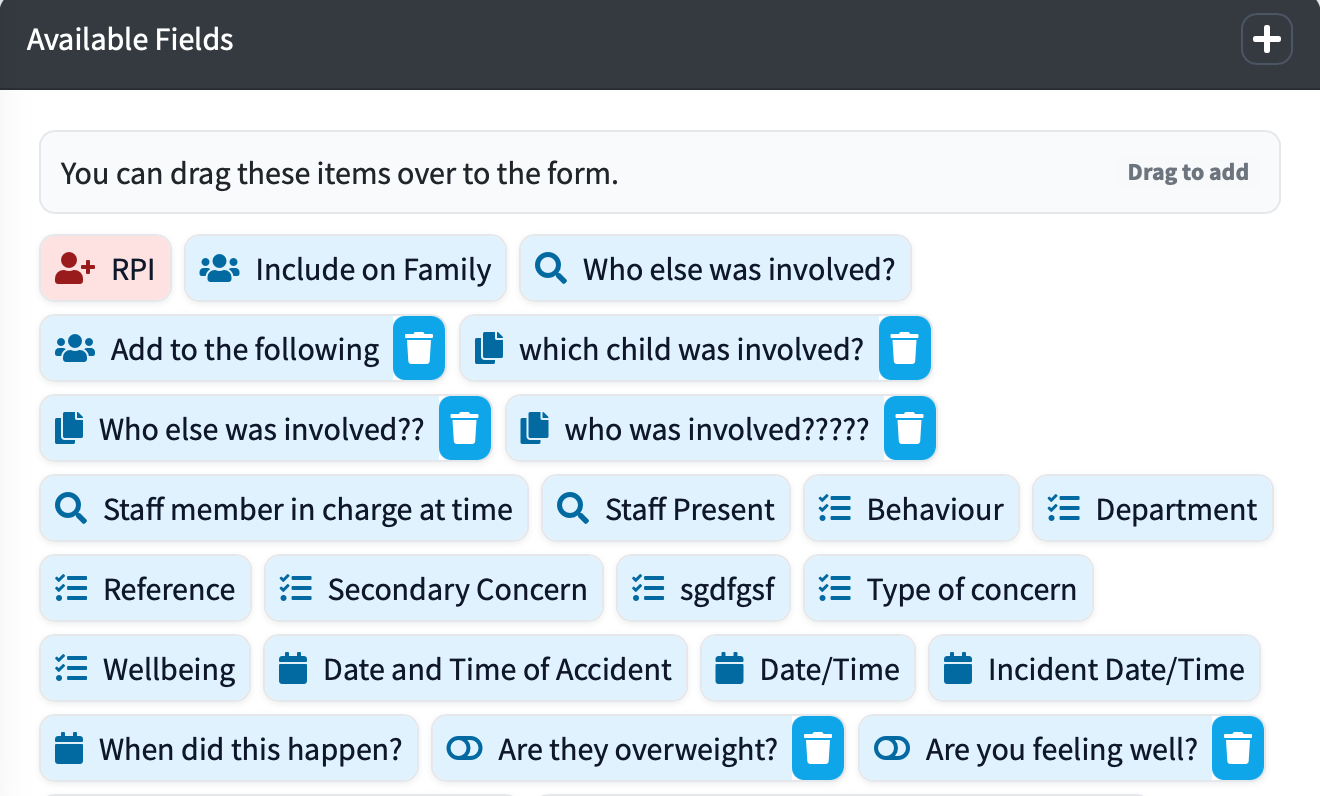Viewport: 1320px width, 796px height.
Task: Click trash icon for 'who was involved?????'
Action: coord(910,429)
